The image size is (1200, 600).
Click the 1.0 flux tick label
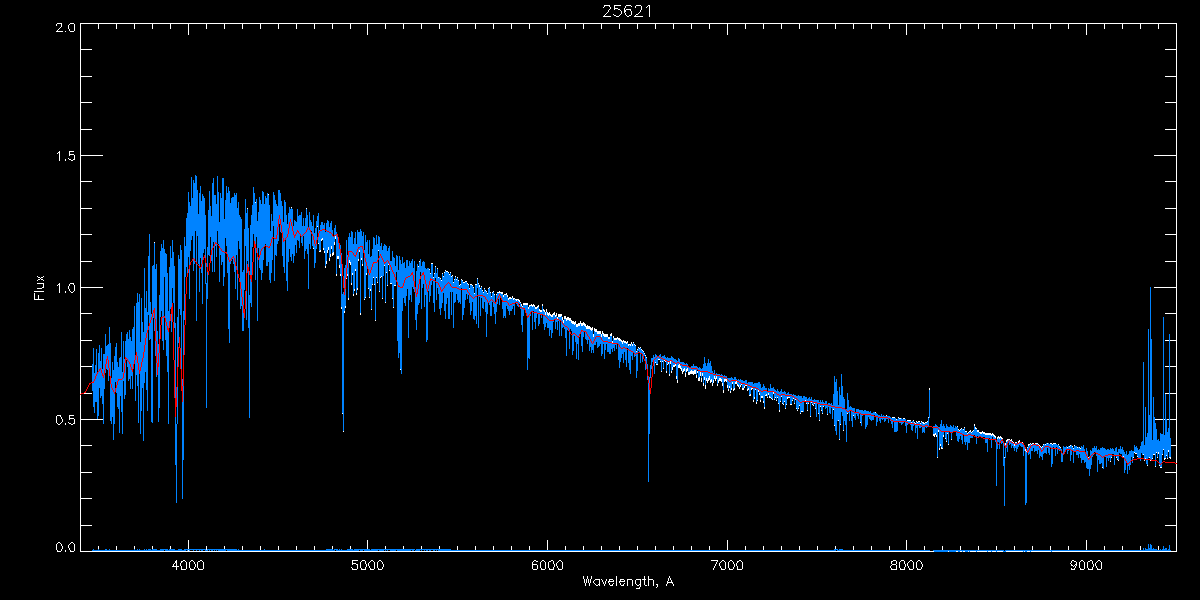pyautogui.click(x=66, y=288)
